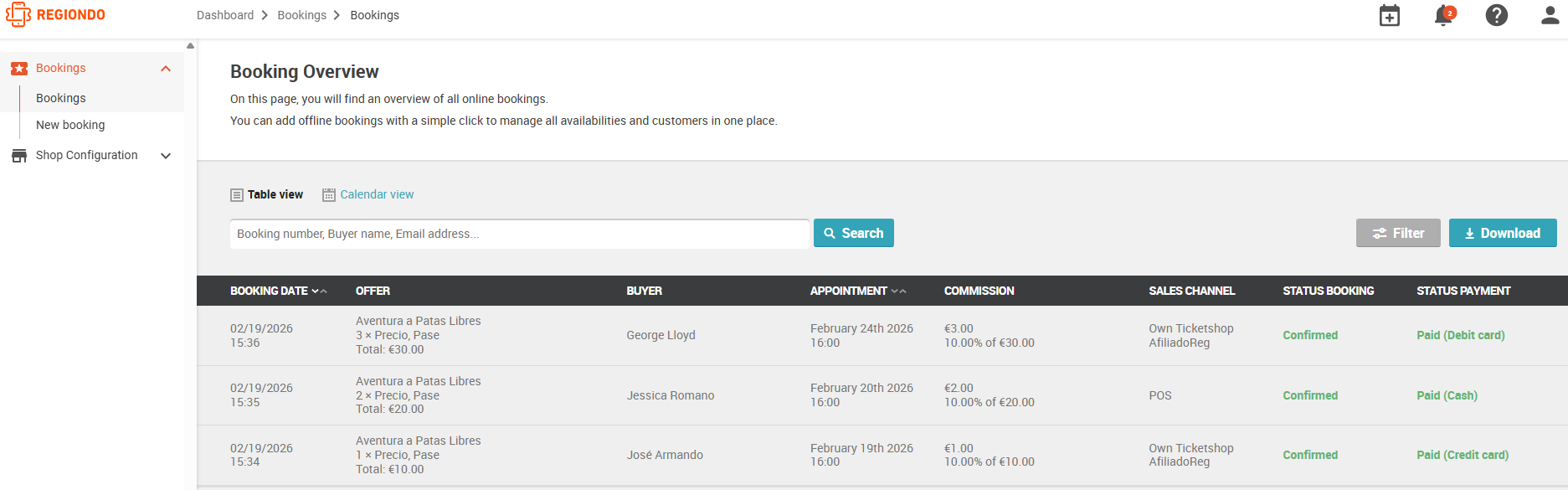Focus the booking number search field
The width and height of the screenshot is (1568, 490).
(520, 234)
